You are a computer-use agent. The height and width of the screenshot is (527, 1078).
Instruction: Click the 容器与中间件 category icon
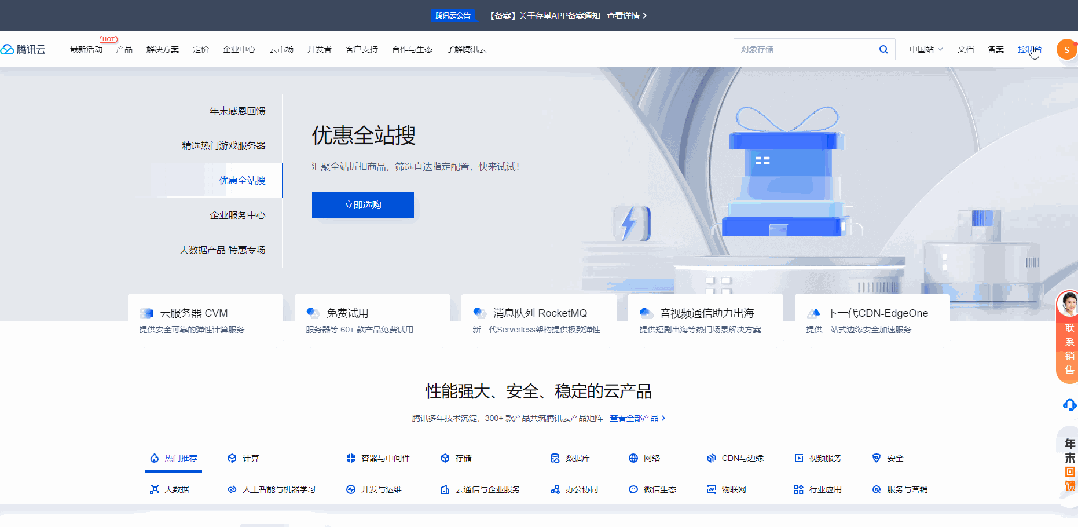click(x=351, y=458)
